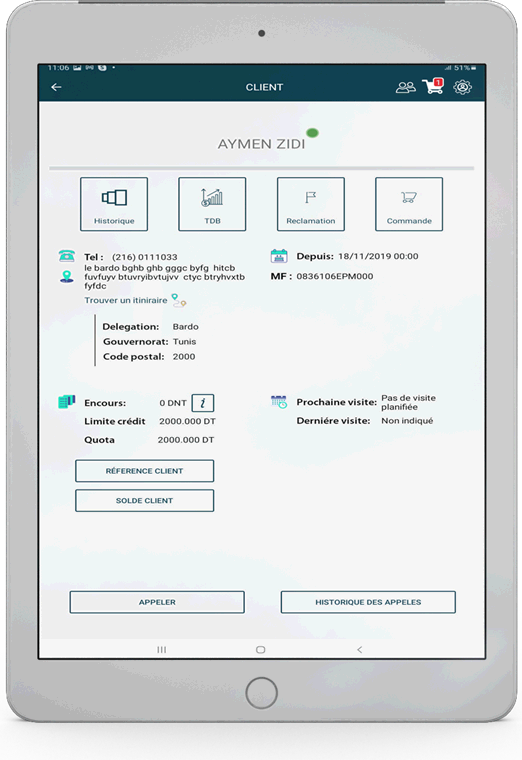Image resolution: width=522 pixels, height=760 pixels.
Task: Select Dernière visite value Non indiqué
Action: tap(407, 421)
